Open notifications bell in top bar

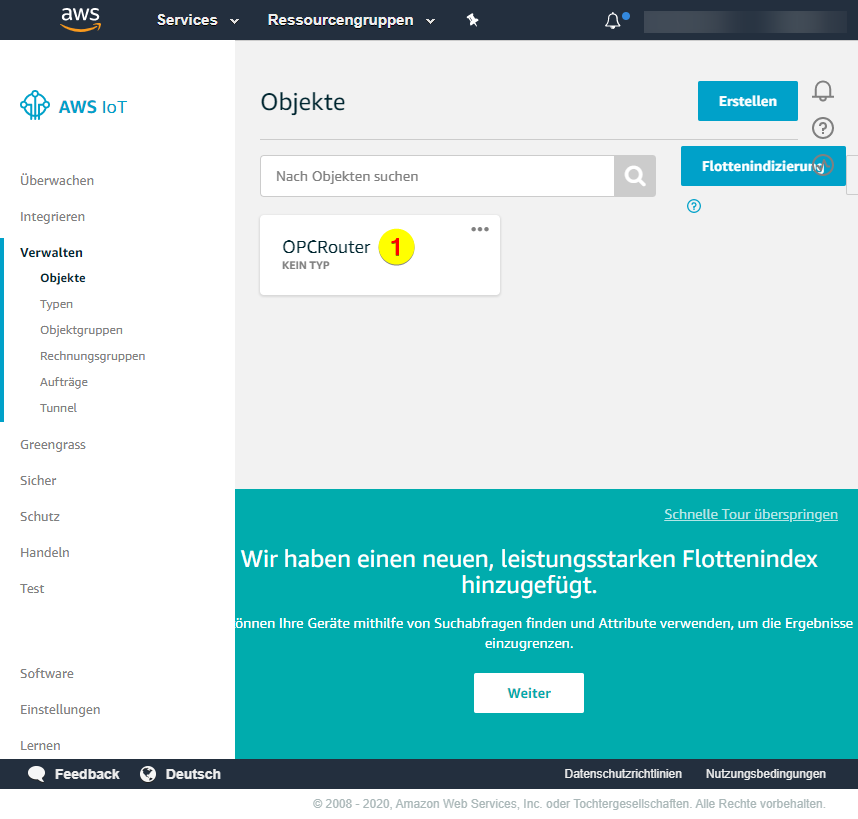(613, 21)
